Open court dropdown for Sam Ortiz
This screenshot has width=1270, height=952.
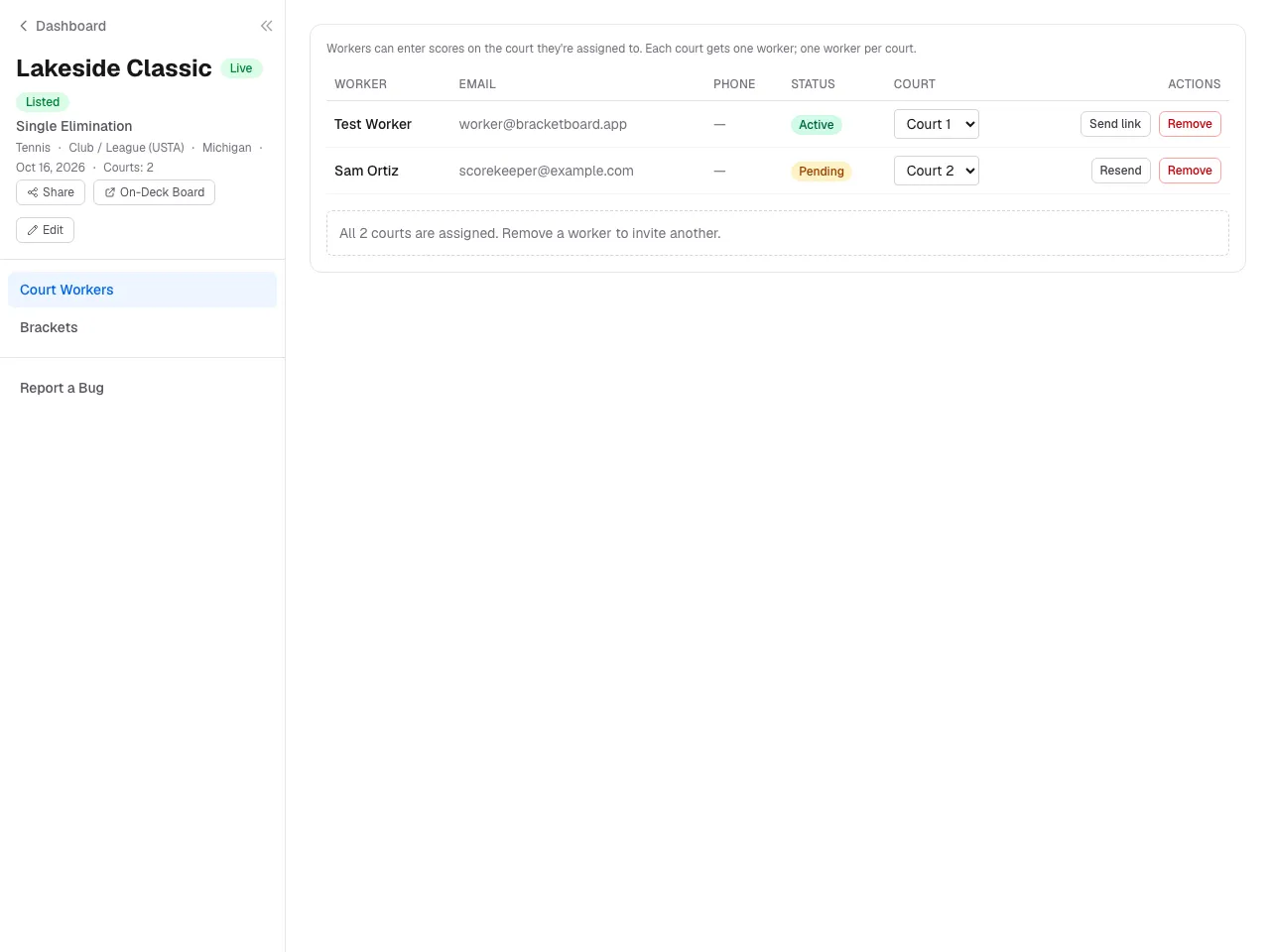[937, 171]
